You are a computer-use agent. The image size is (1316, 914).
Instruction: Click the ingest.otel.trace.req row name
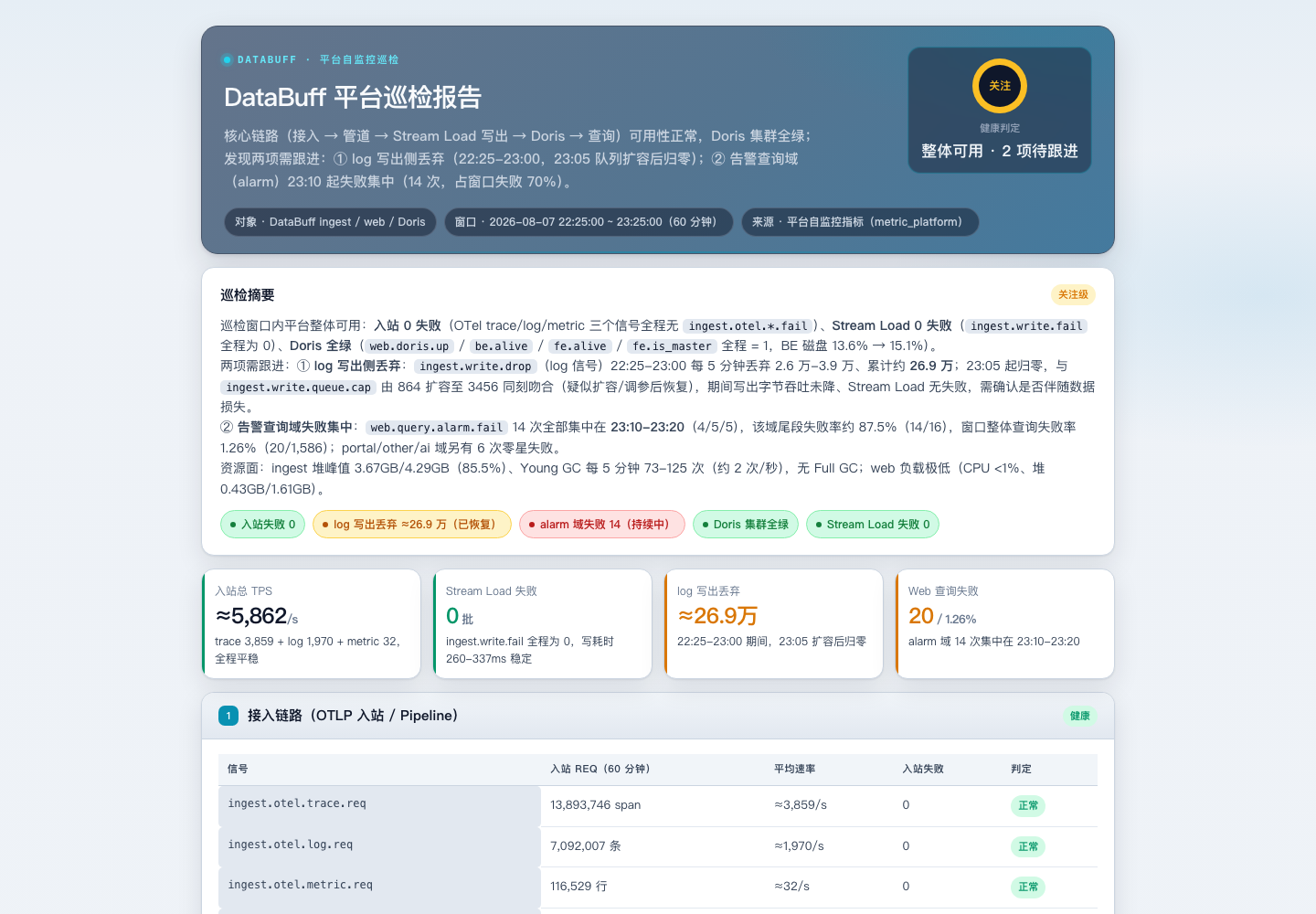point(297,803)
